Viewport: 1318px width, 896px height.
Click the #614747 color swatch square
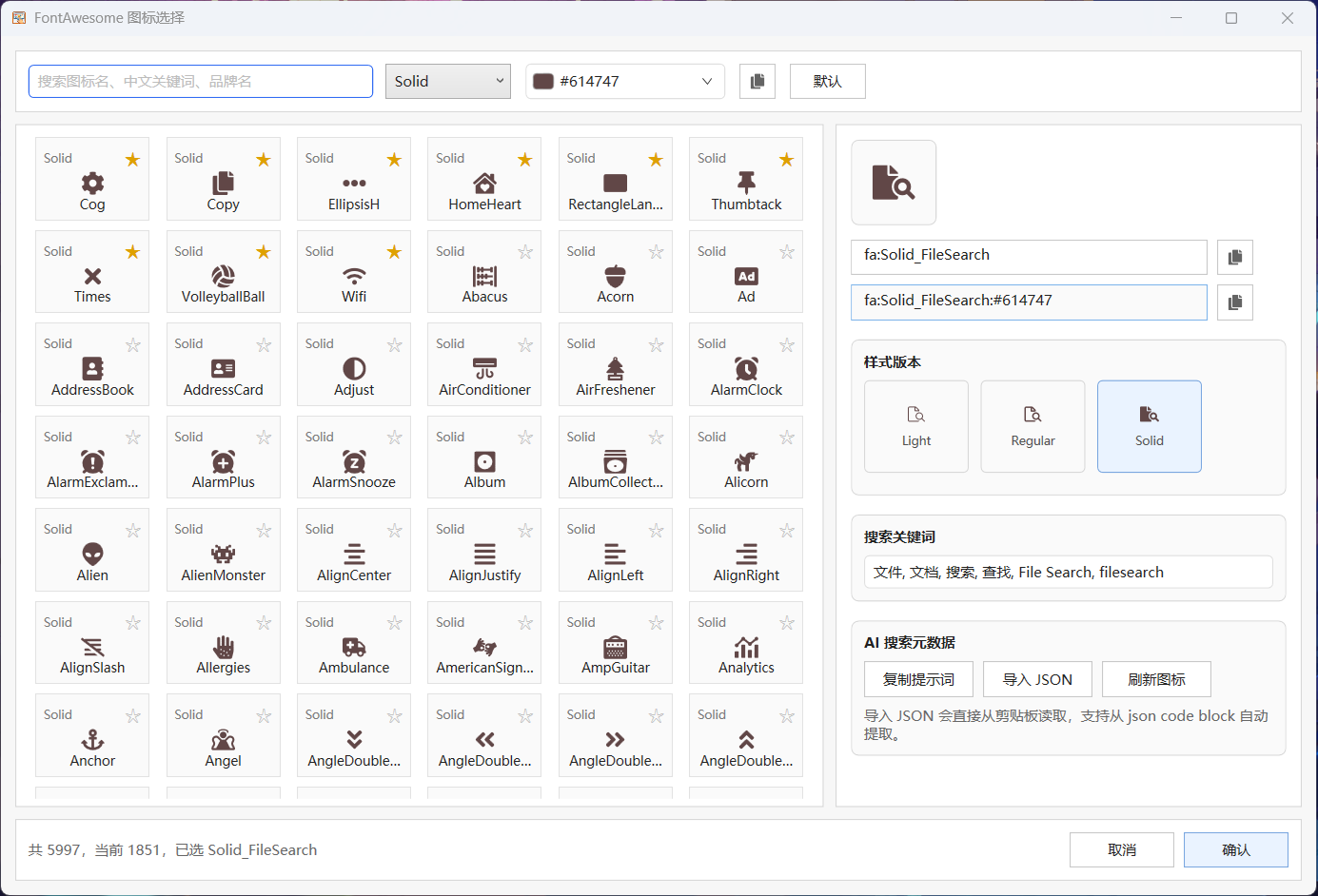pyautogui.click(x=543, y=82)
